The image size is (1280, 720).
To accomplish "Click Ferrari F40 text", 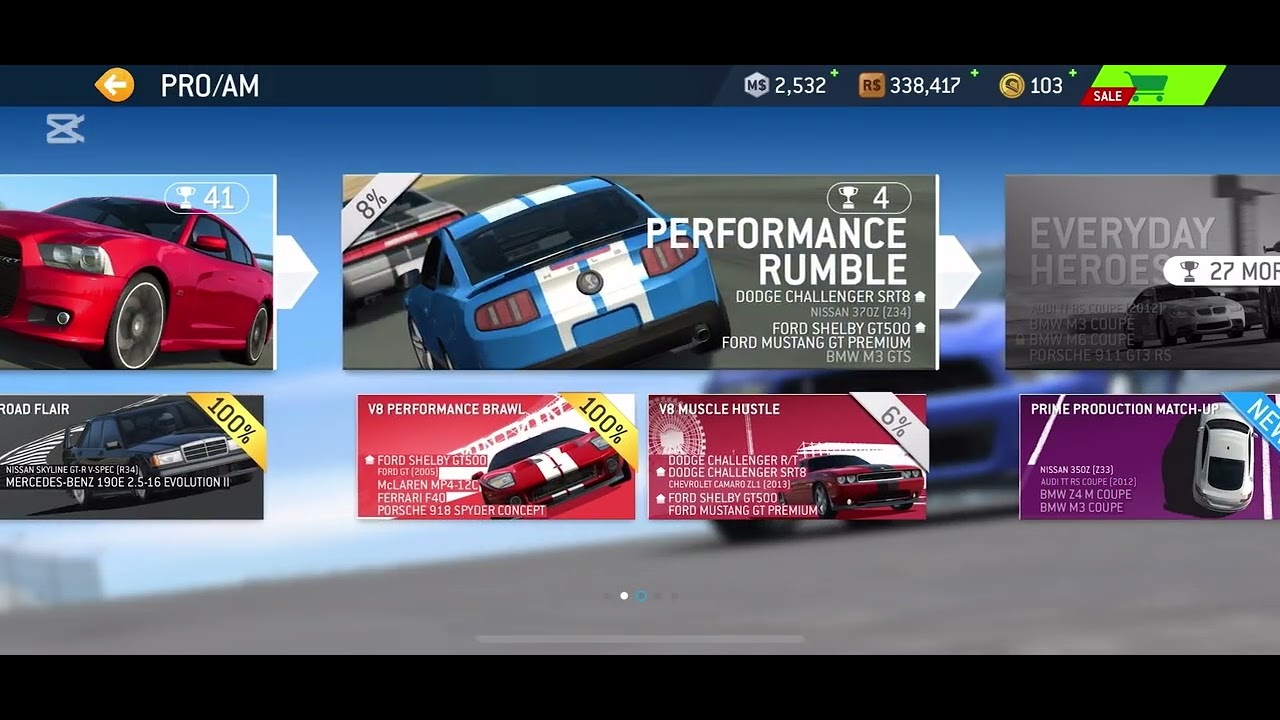I will 409,497.
